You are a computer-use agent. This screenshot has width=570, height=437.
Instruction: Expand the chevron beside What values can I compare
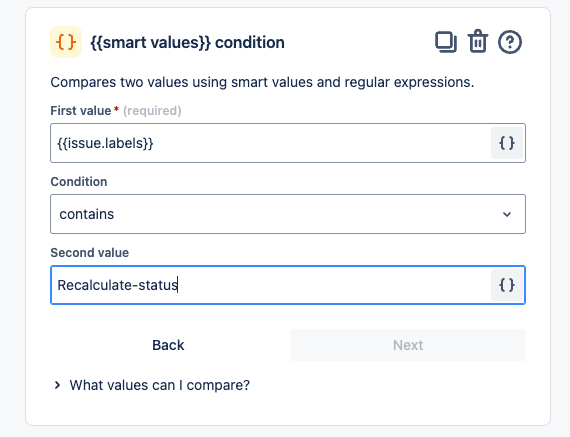pos(57,385)
